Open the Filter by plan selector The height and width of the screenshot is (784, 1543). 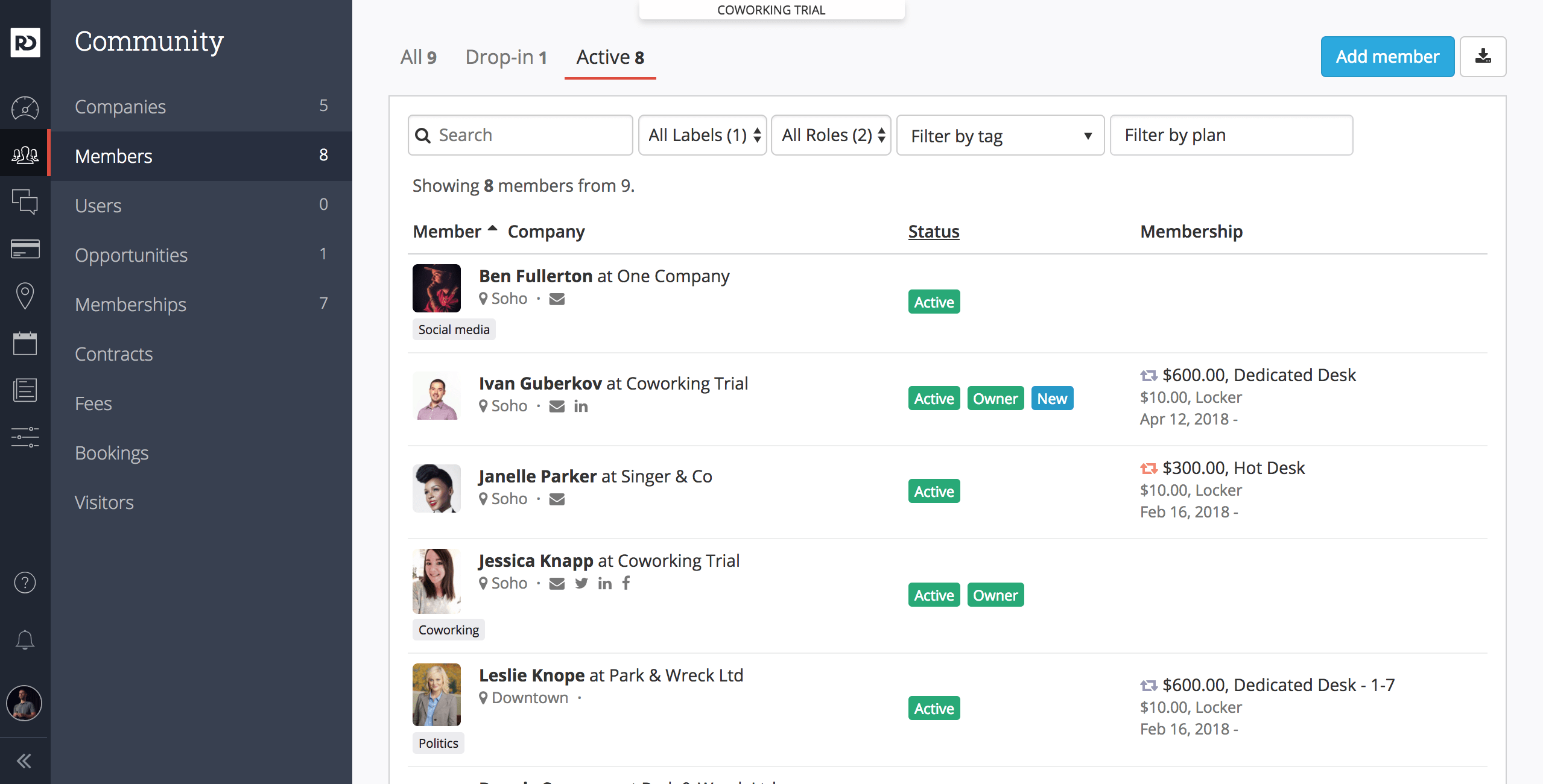(1231, 135)
